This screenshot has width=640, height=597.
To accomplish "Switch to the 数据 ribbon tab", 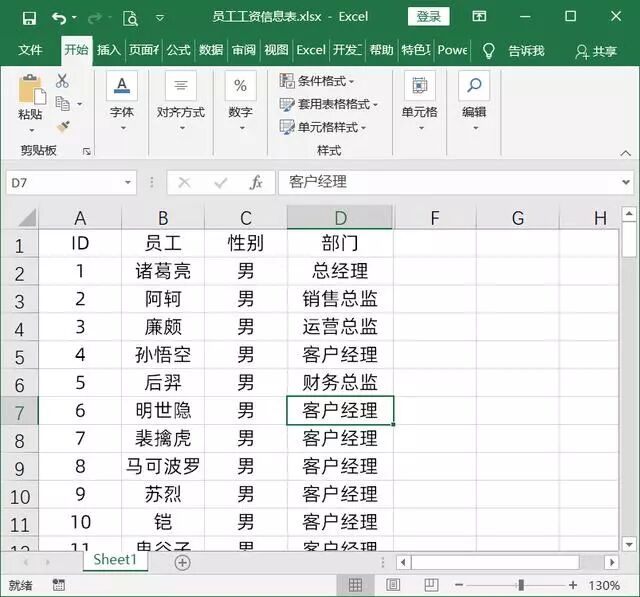I will (x=211, y=50).
